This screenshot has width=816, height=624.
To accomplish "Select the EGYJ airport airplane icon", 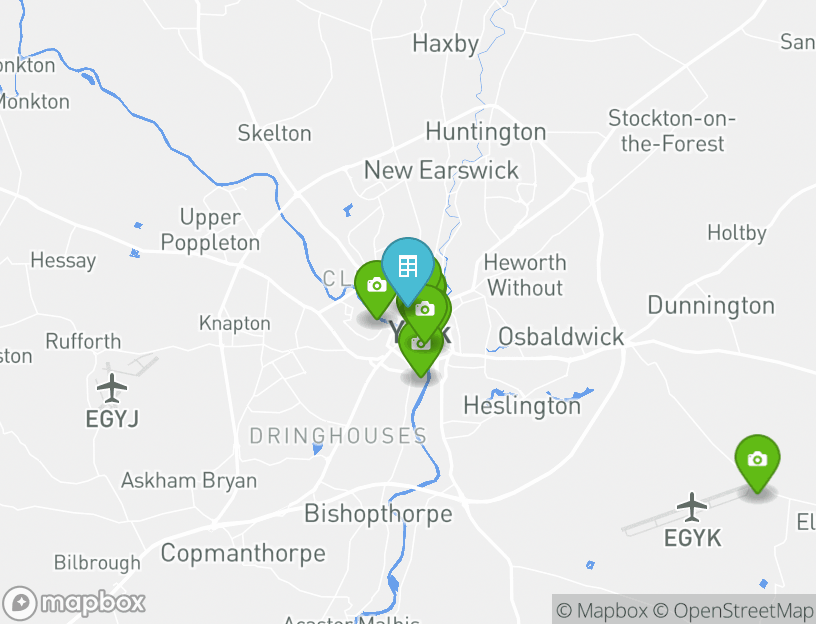I will (112, 388).
